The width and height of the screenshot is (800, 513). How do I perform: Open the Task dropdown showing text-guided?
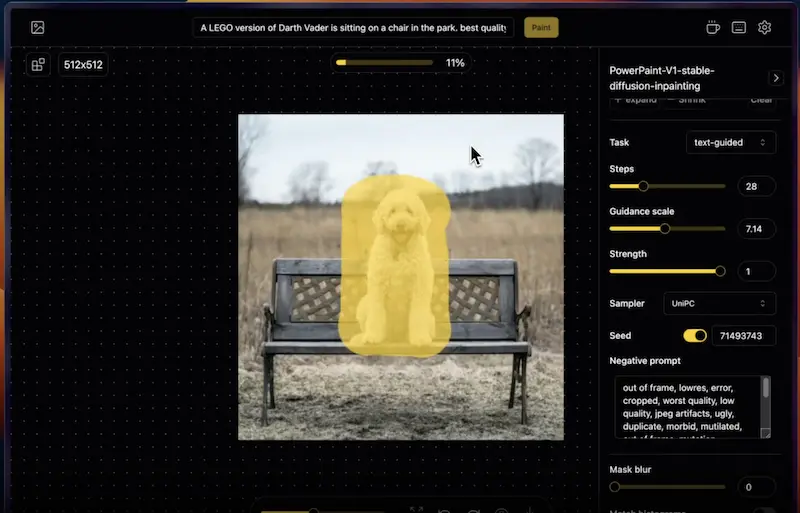pyautogui.click(x=731, y=142)
